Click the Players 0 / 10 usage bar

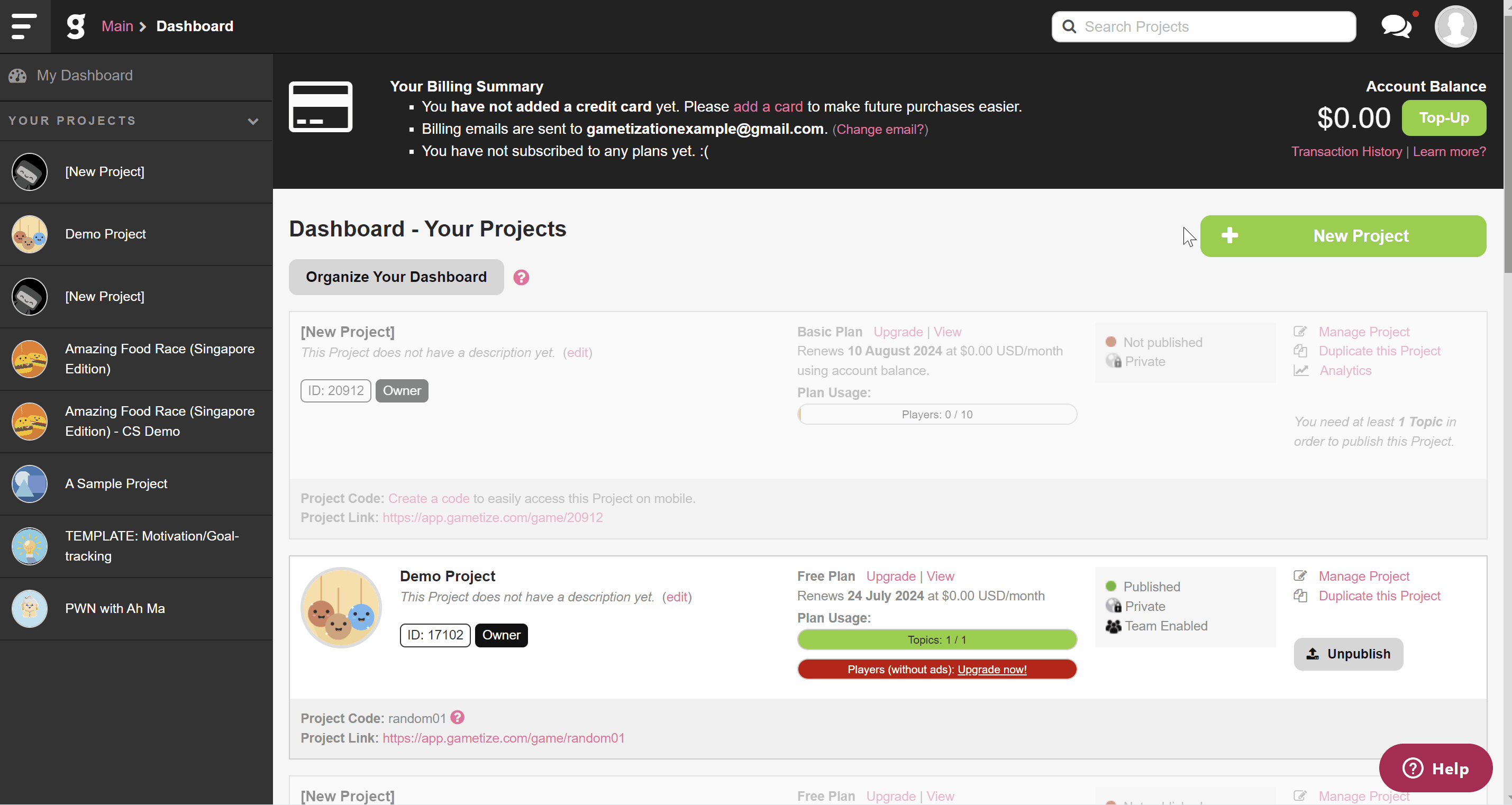937,414
